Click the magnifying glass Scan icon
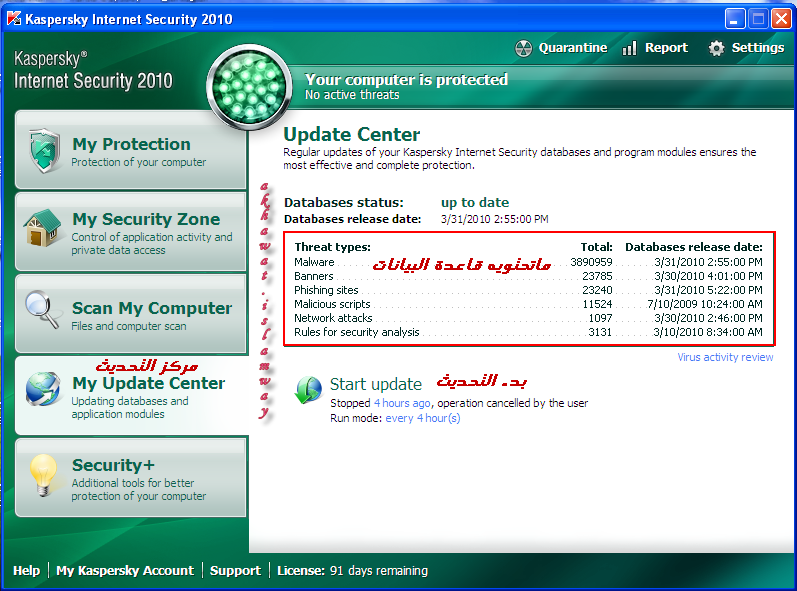The height and width of the screenshot is (591, 797). coord(42,309)
